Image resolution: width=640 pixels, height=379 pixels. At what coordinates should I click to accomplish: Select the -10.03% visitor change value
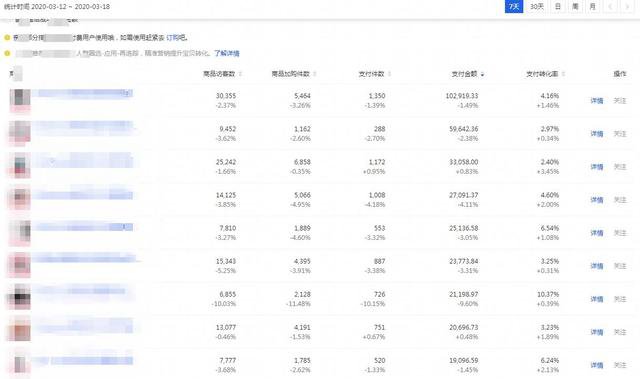point(224,304)
